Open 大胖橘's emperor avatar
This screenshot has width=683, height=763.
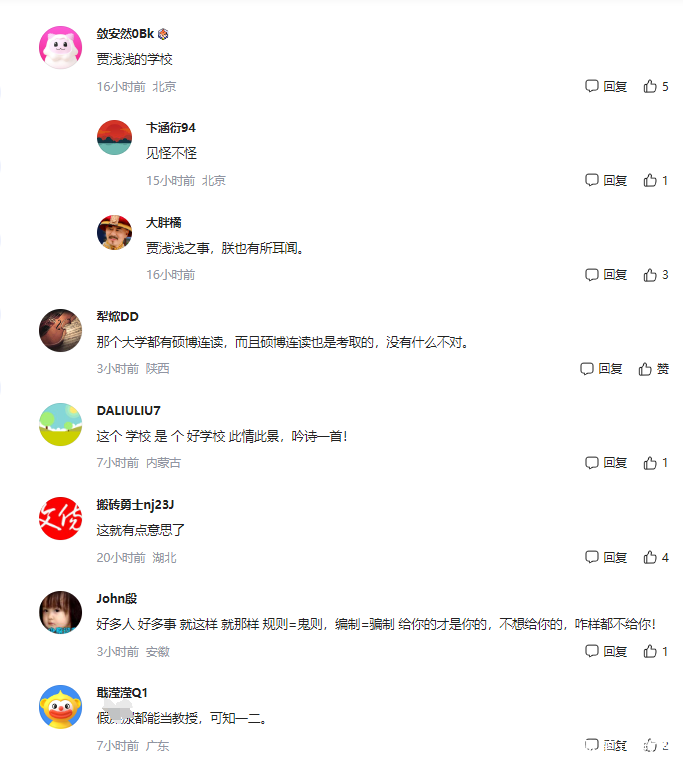tap(114, 232)
